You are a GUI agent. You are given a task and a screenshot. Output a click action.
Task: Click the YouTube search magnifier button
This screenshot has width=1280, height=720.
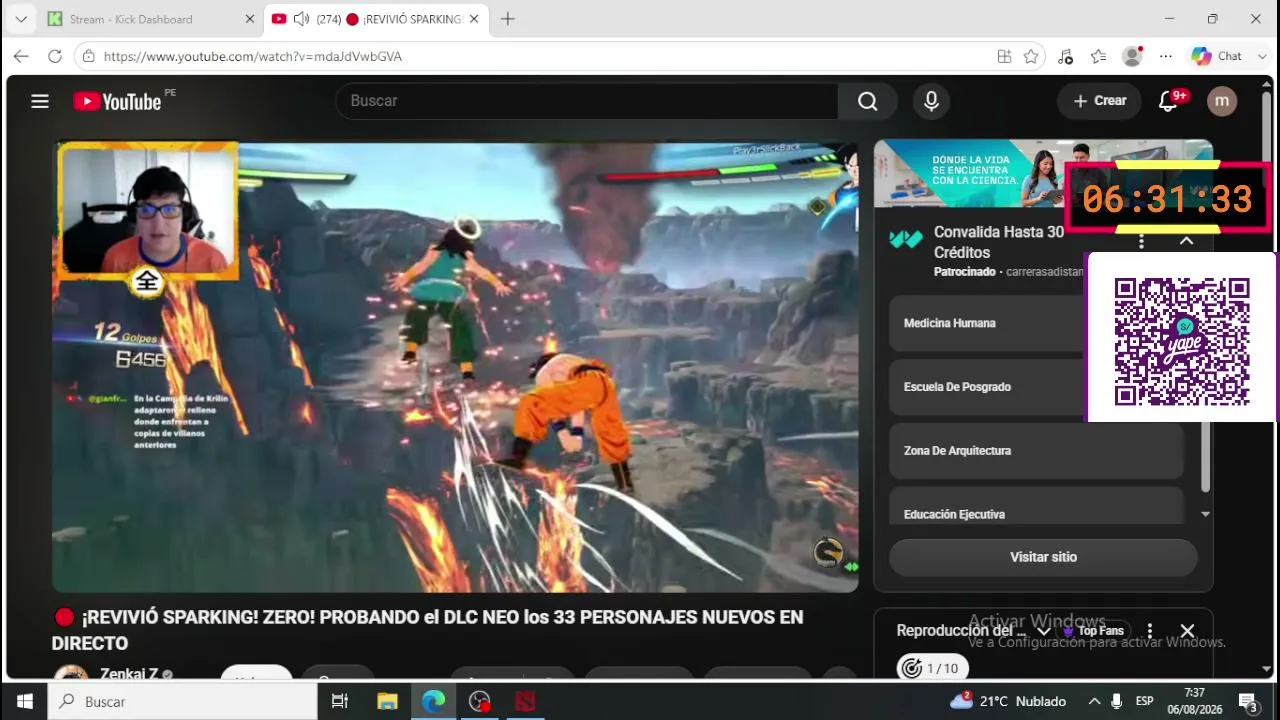(x=867, y=101)
